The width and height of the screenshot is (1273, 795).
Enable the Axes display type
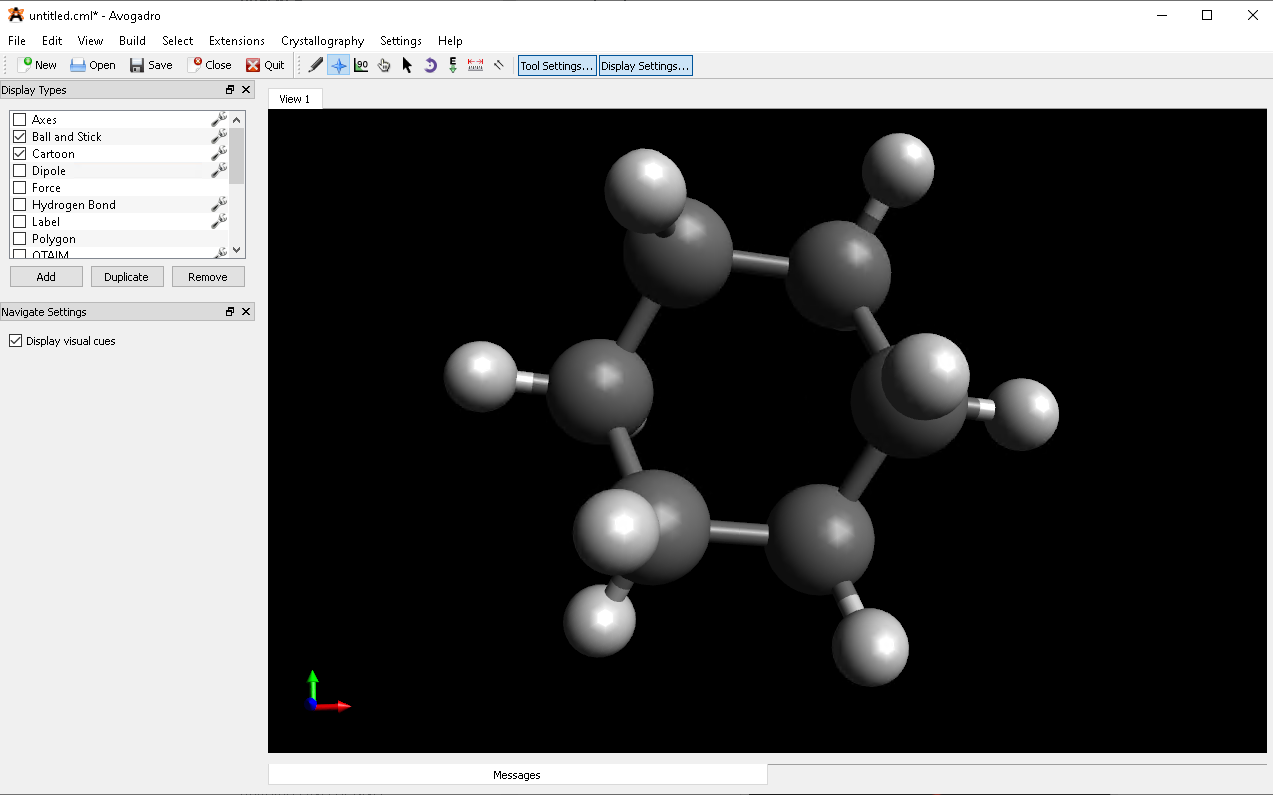point(19,119)
